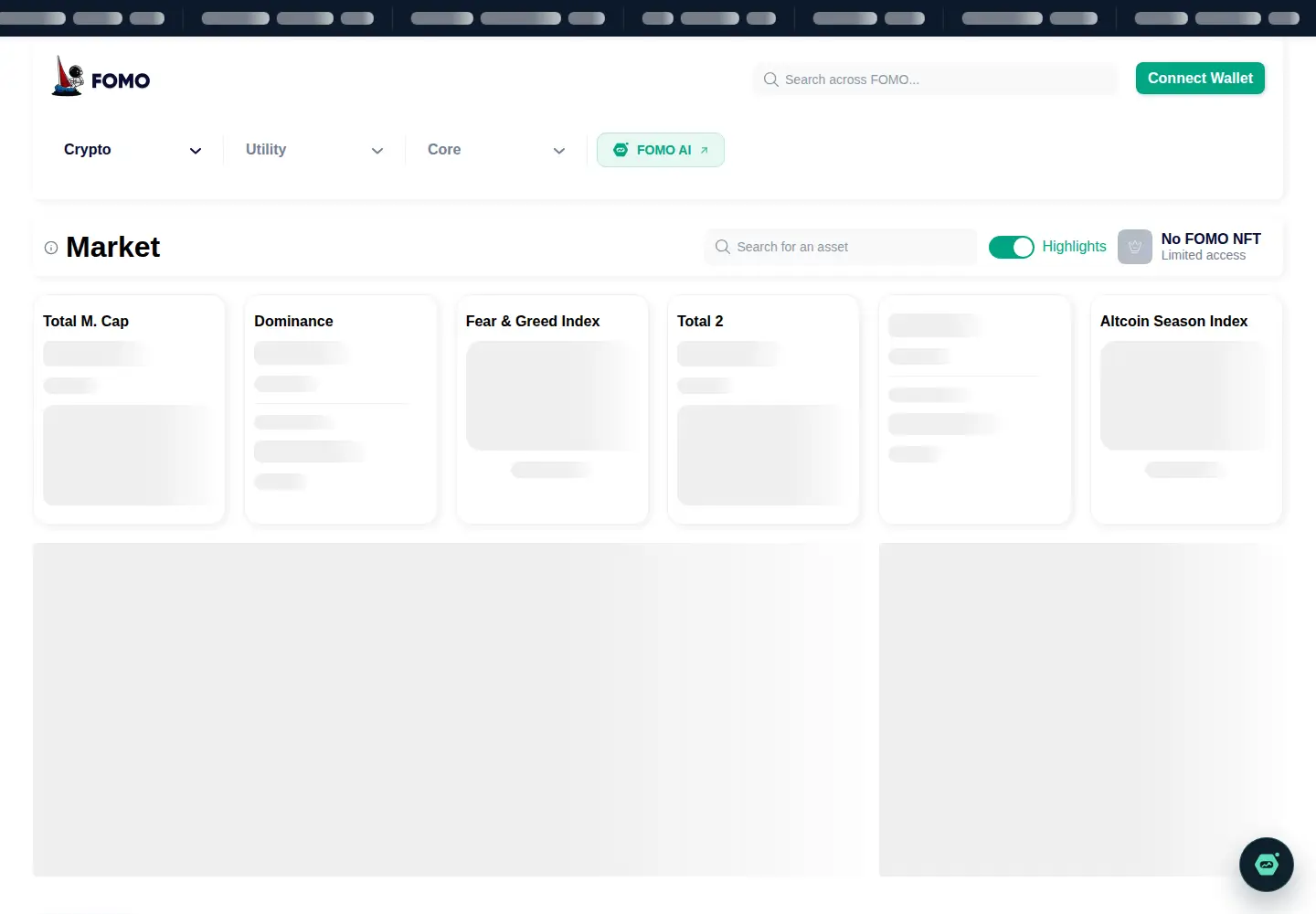Click the info icon beside Market
Screen dimensions: 1316x914
coord(51,248)
